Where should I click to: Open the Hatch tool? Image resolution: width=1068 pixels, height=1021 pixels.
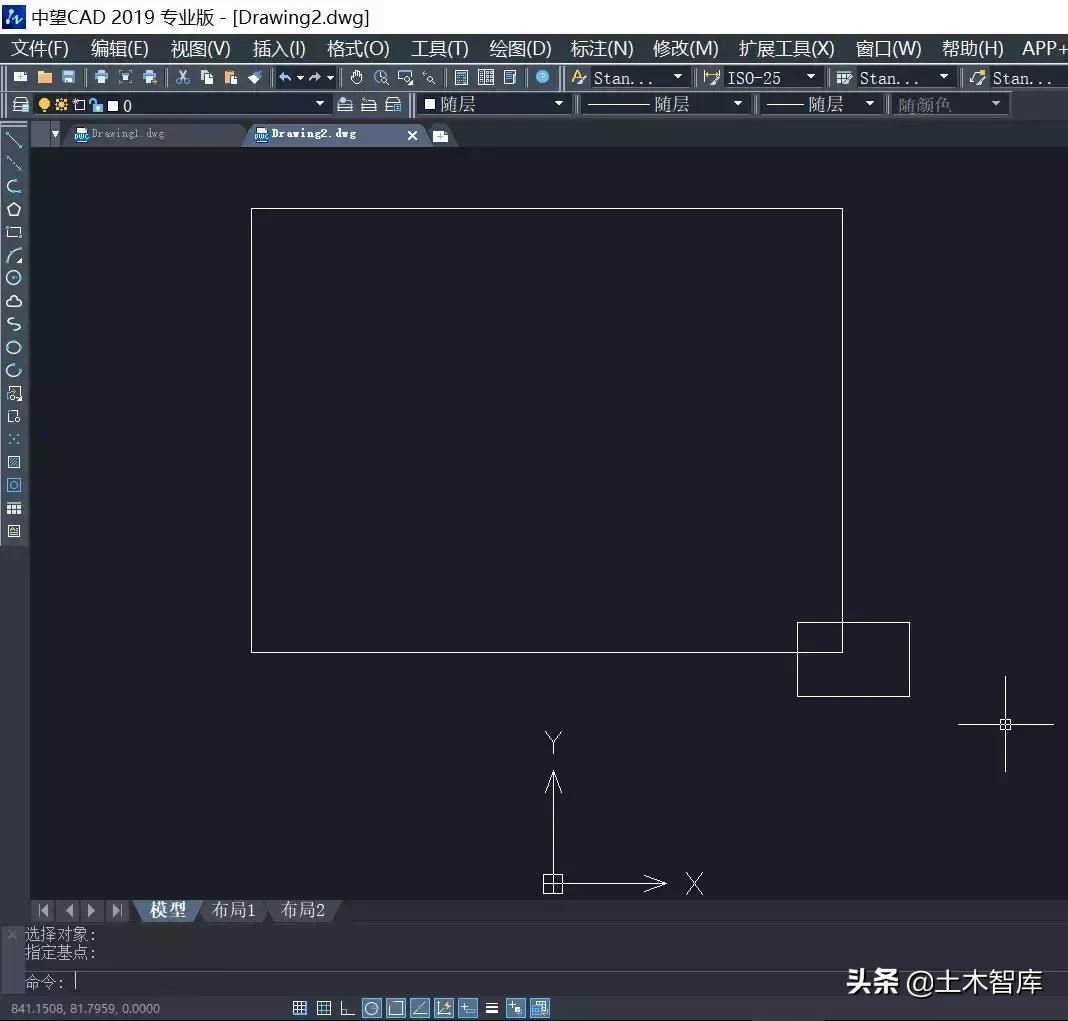tap(14, 462)
